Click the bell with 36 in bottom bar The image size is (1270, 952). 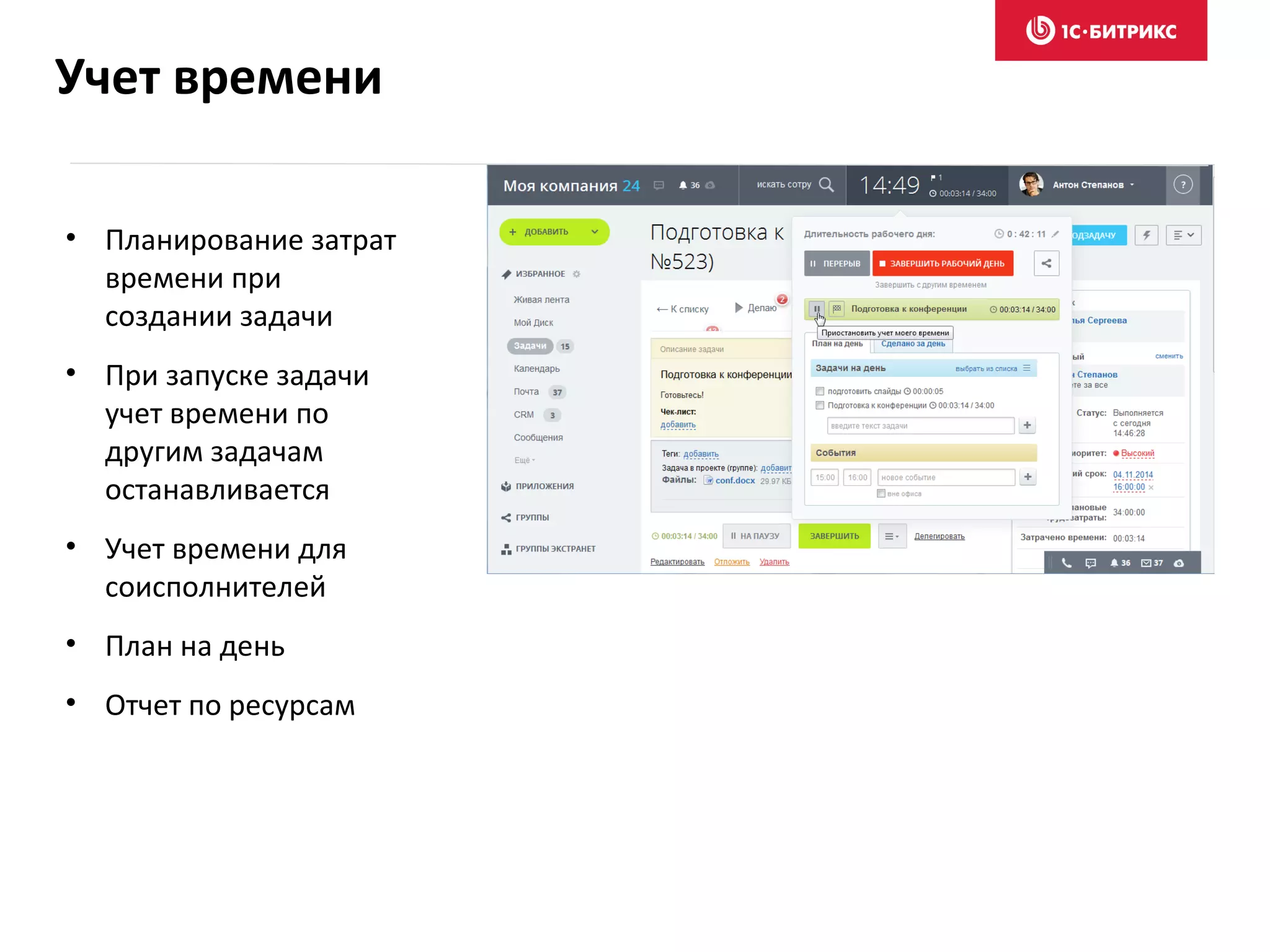1120,563
